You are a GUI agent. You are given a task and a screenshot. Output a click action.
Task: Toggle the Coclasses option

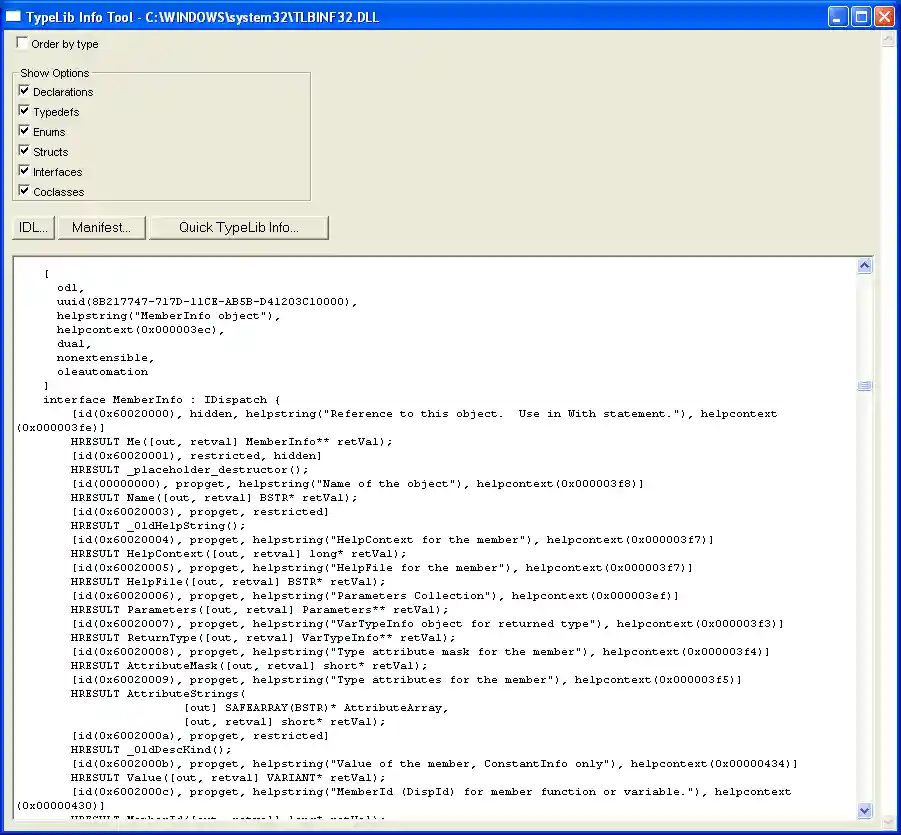pyautogui.click(x=24, y=191)
